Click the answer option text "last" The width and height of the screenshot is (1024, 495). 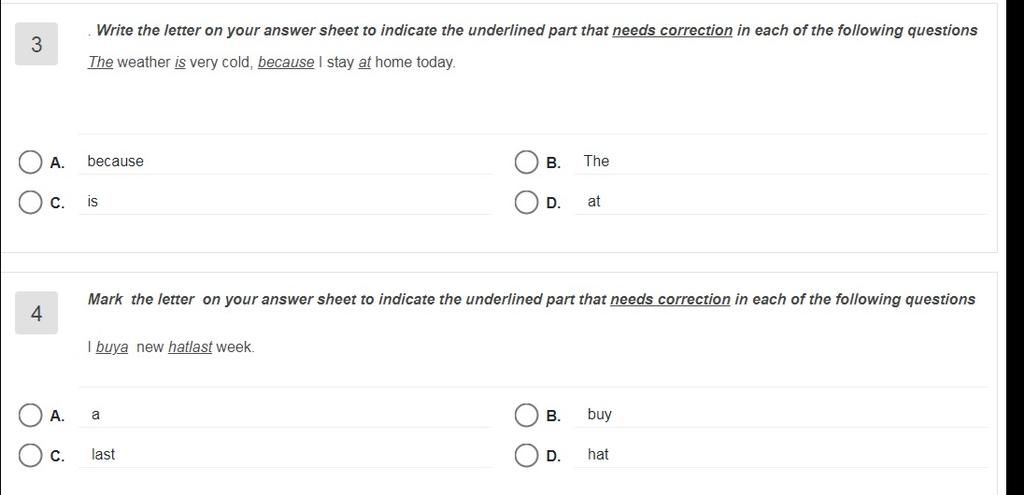103,455
